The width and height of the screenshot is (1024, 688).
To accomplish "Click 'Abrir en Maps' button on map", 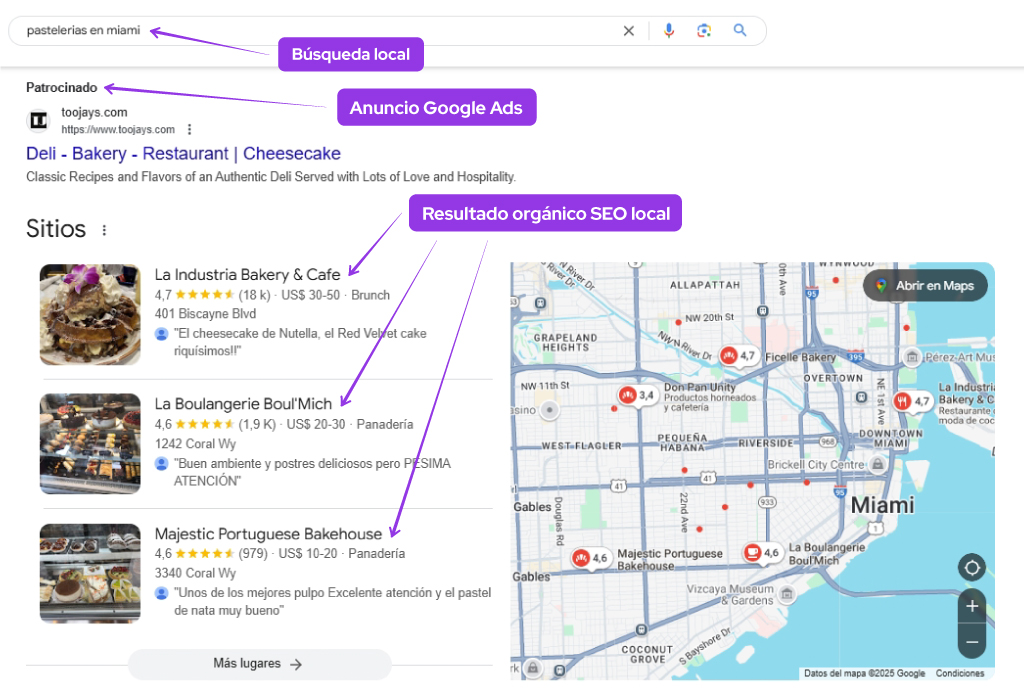I will click(x=925, y=285).
